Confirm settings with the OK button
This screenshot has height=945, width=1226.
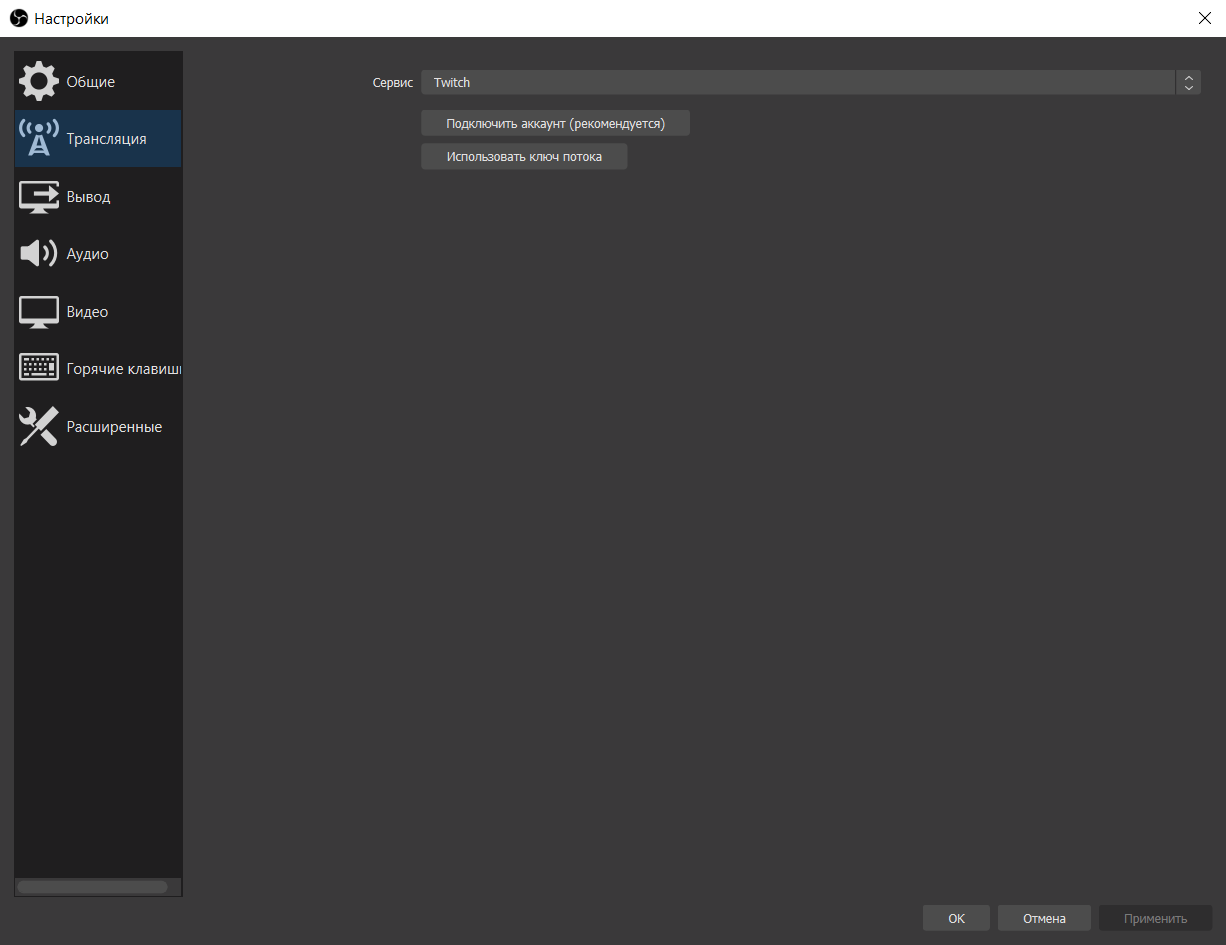click(x=956, y=918)
